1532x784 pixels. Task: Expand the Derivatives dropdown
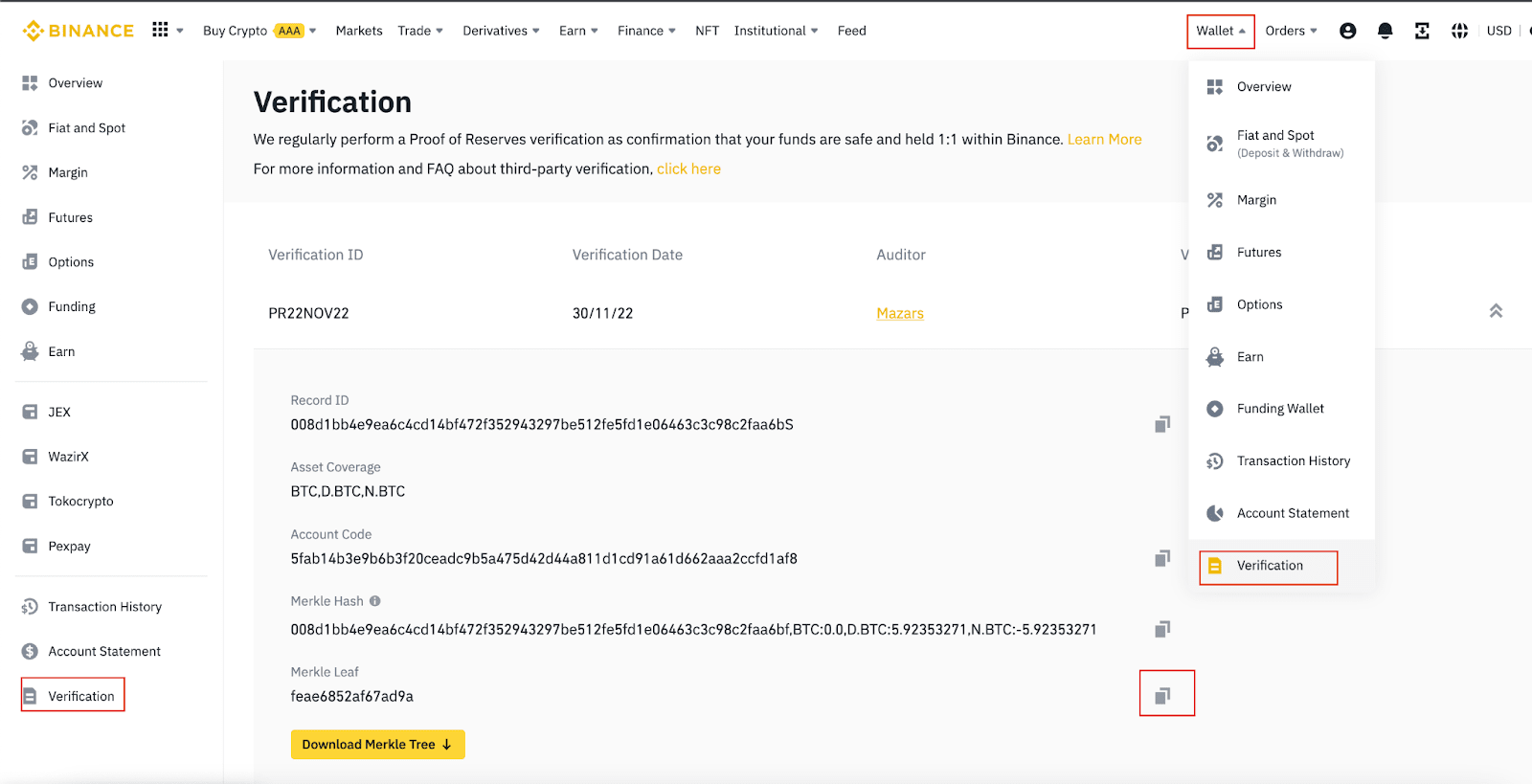tap(501, 31)
